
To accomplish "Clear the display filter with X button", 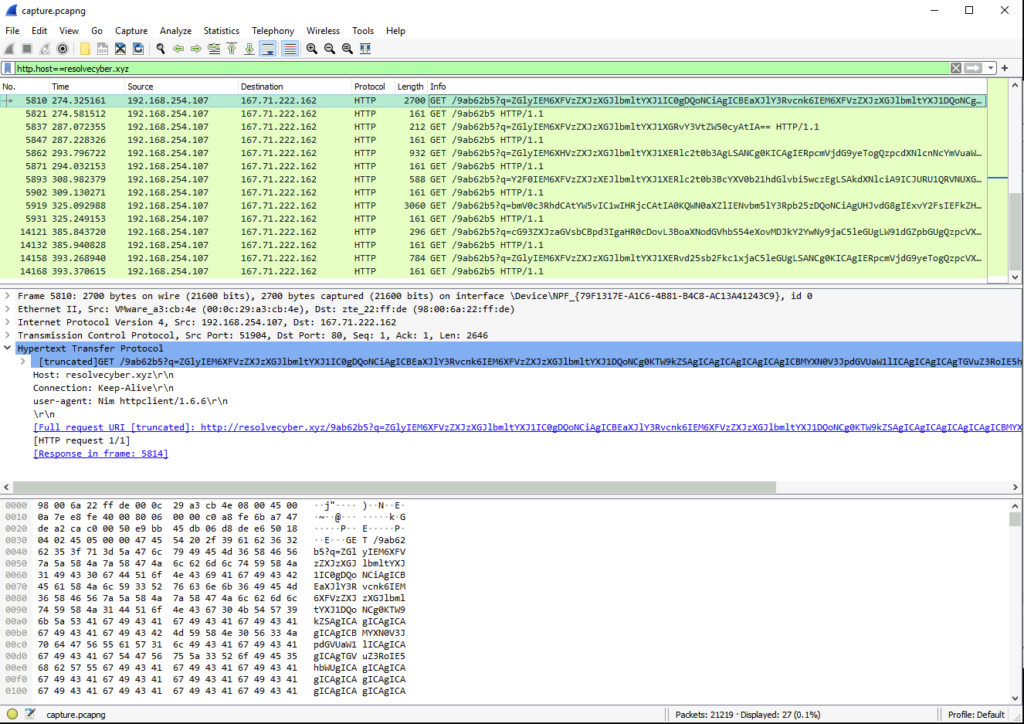I will [x=956, y=69].
